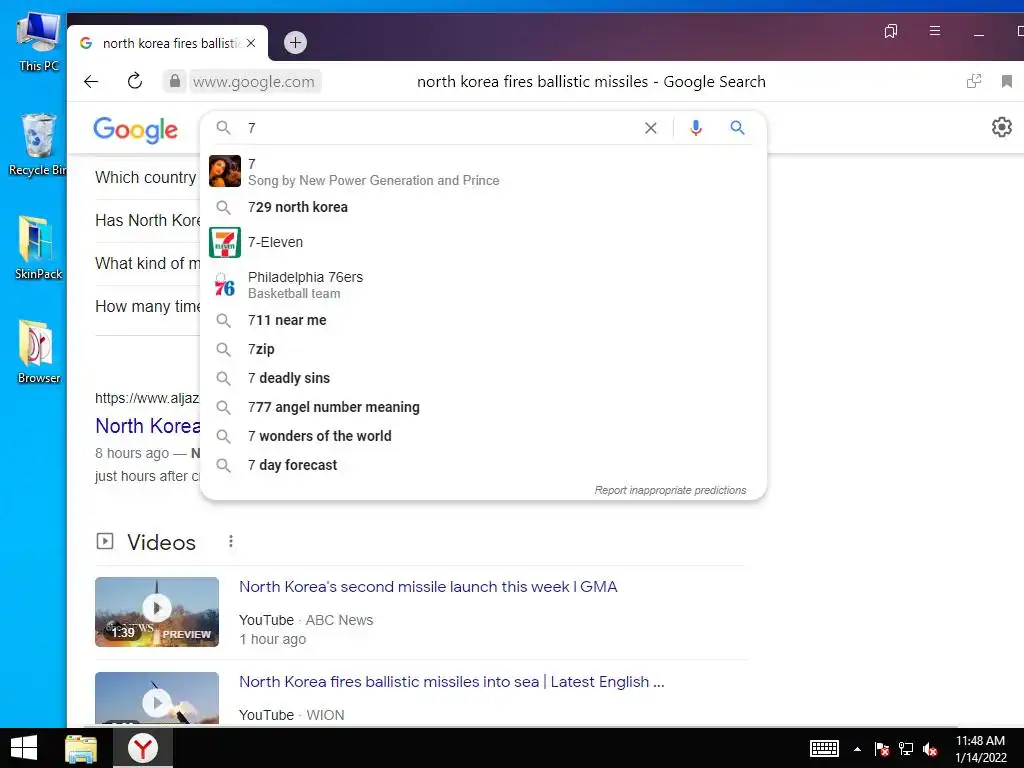Screen dimensions: 1024x768
Task: Click the www.google.com address field
Action: (254, 82)
